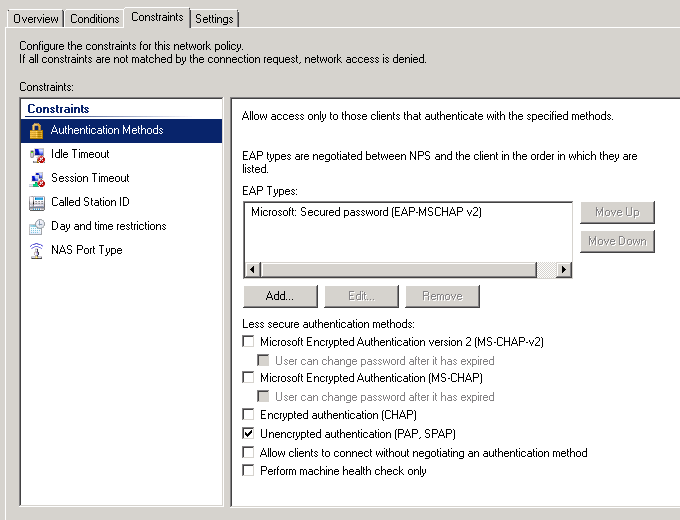Click the Idle Timeout icon
The image size is (680, 520).
[x=37, y=155]
